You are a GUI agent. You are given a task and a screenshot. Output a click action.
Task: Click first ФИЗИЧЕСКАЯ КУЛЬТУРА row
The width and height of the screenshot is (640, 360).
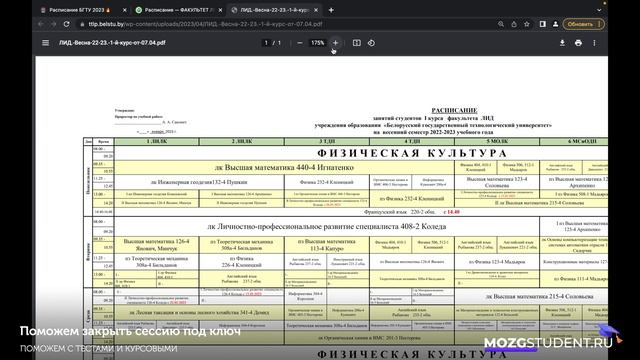point(412,153)
